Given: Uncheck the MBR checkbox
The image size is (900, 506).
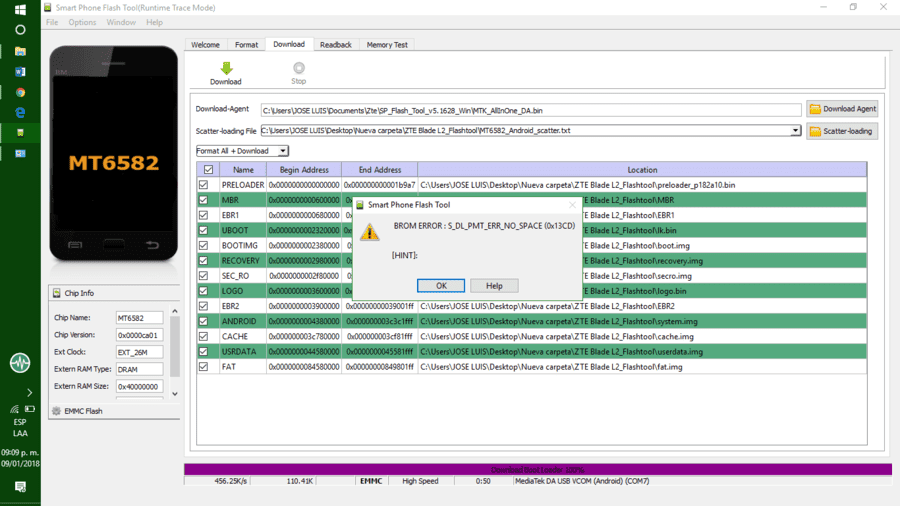Looking at the screenshot, I should 203,200.
